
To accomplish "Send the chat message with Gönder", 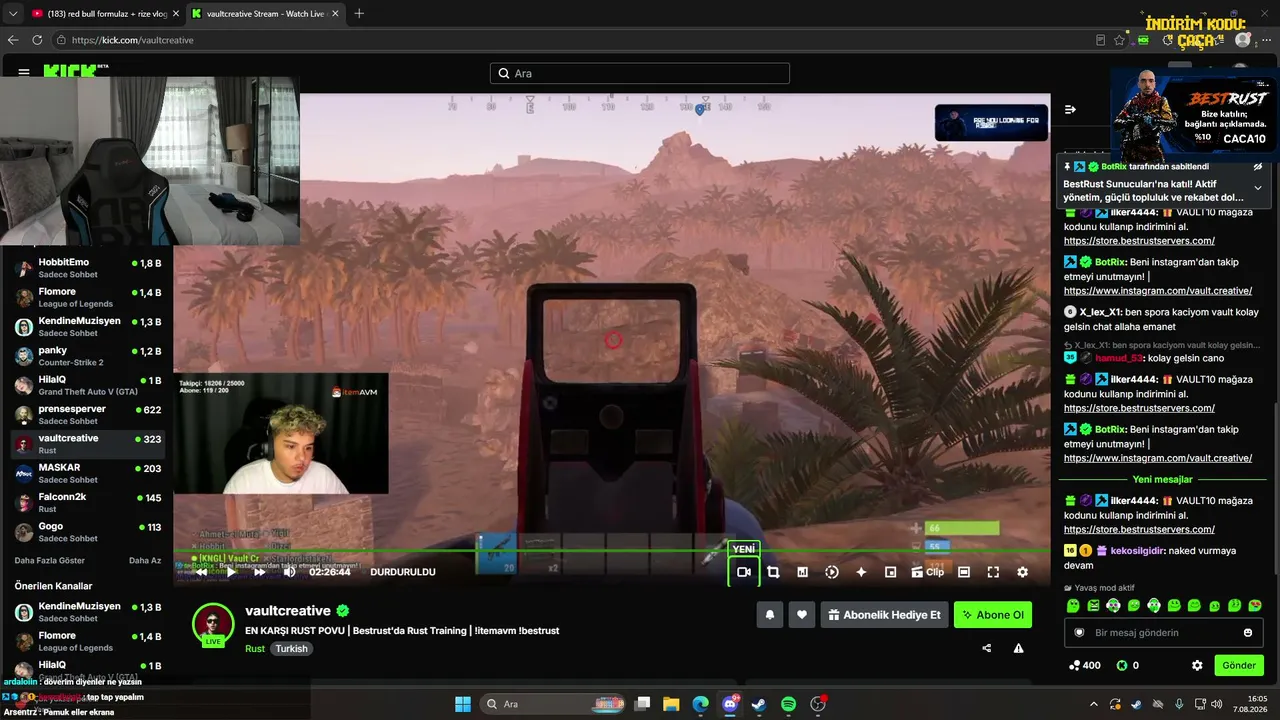I will [x=1239, y=665].
